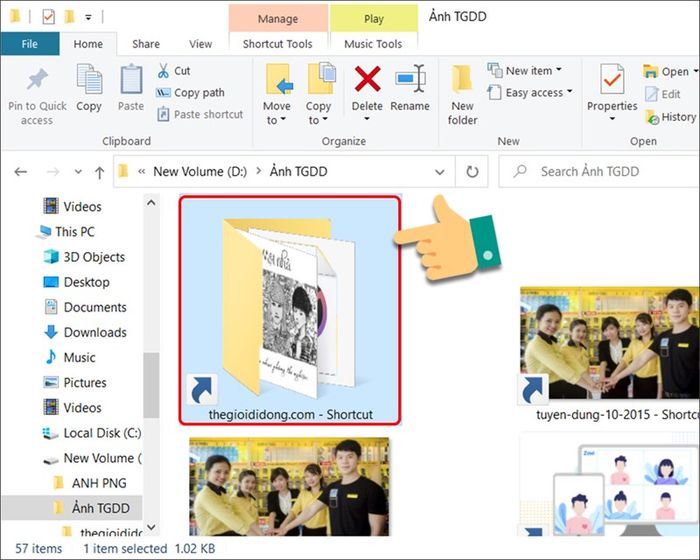Click the Rename icon

(410, 79)
